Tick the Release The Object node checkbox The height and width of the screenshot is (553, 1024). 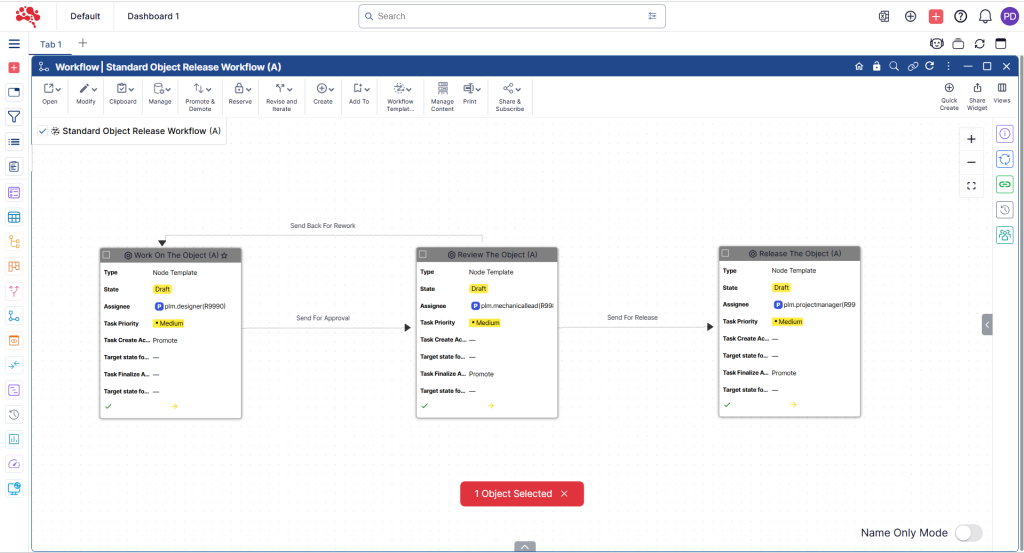coord(726,254)
